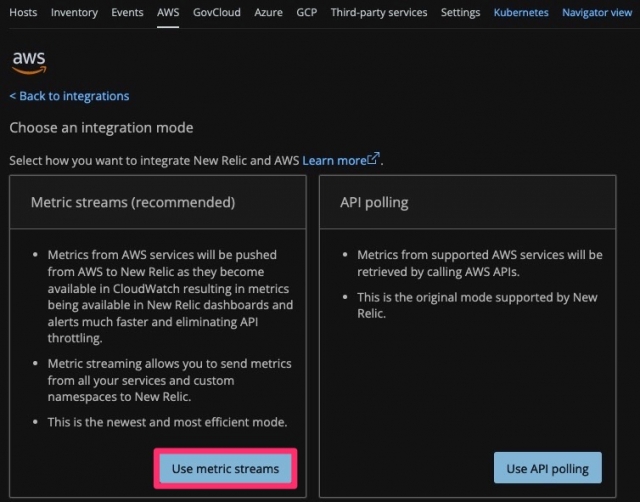Viewport: 640px width, 502px height.
Task: Follow the Learn more link
Action: coord(340,160)
